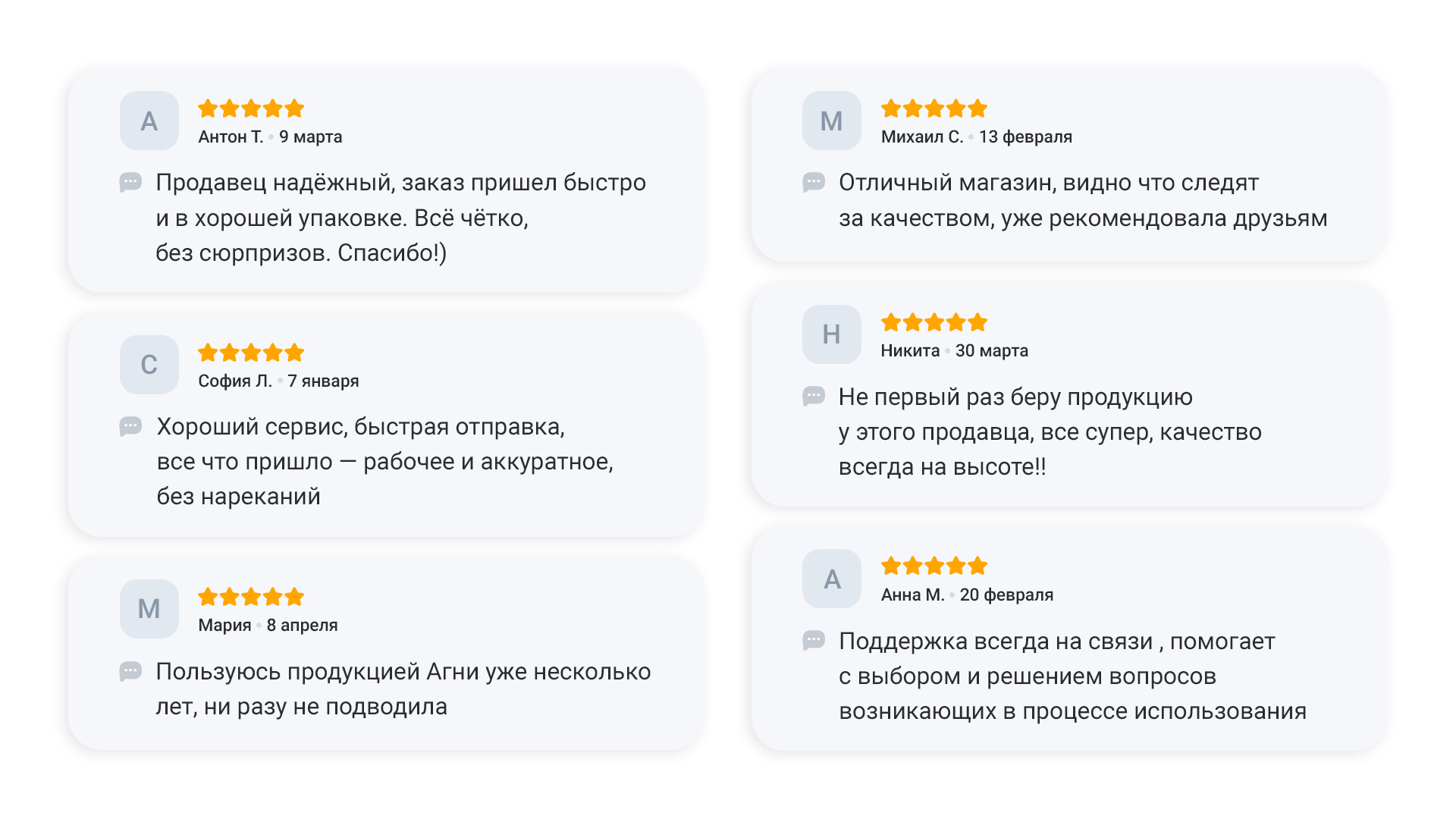
Task: Click Михаил С. avatar with letter M
Action: point(832,121)
